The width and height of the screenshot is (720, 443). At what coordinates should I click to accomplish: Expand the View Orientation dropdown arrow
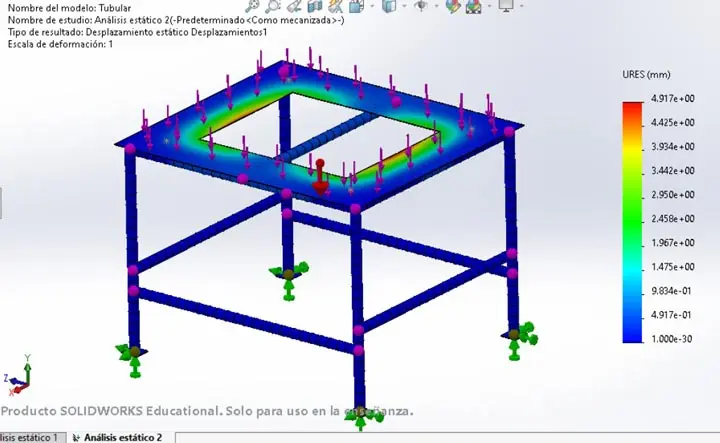(372, 6)
